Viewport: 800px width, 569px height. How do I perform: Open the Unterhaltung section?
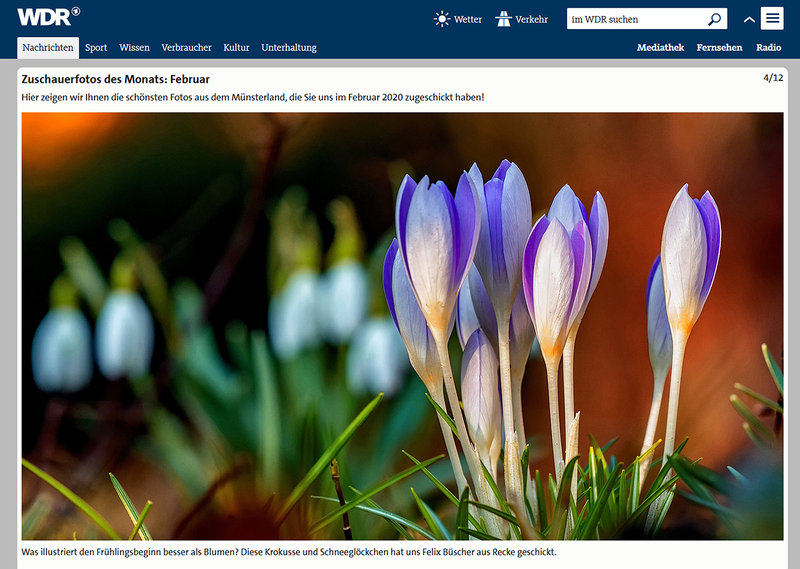[x=289, y=47]
